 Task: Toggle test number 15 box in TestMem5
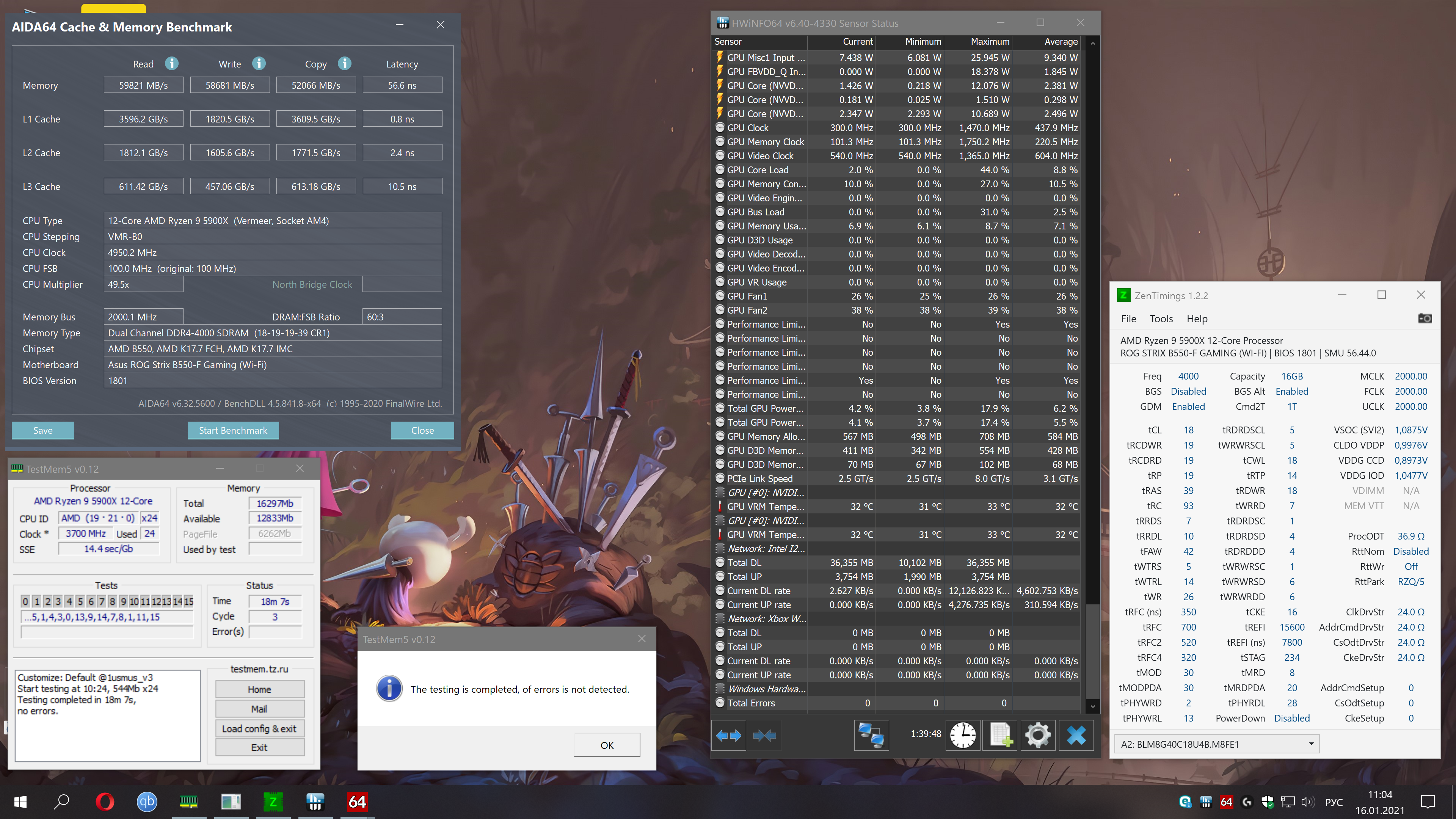coord(189,601)
